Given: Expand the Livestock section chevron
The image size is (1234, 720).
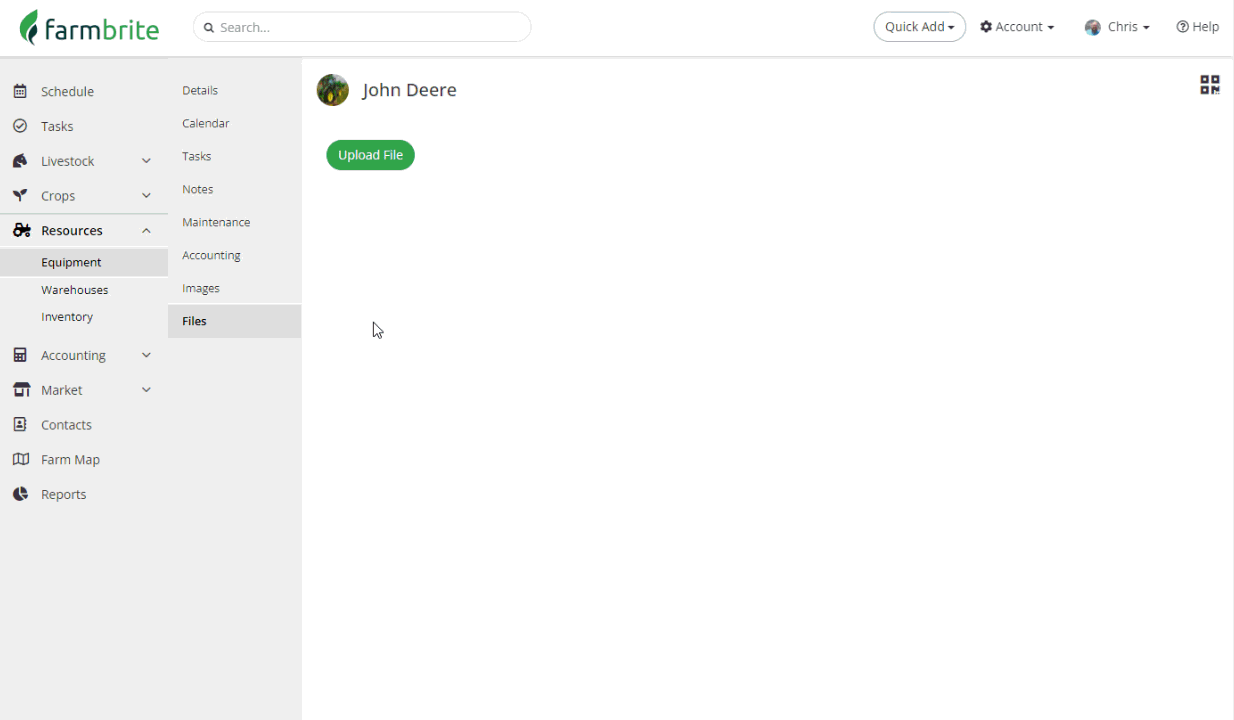Looking at the screenshot, I should (146, 161).
